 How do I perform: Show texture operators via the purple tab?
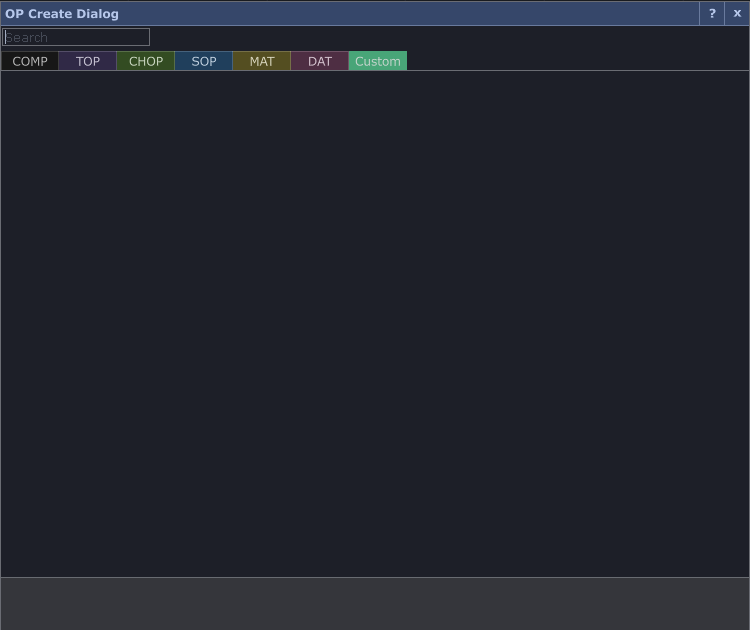coord(88,61)
